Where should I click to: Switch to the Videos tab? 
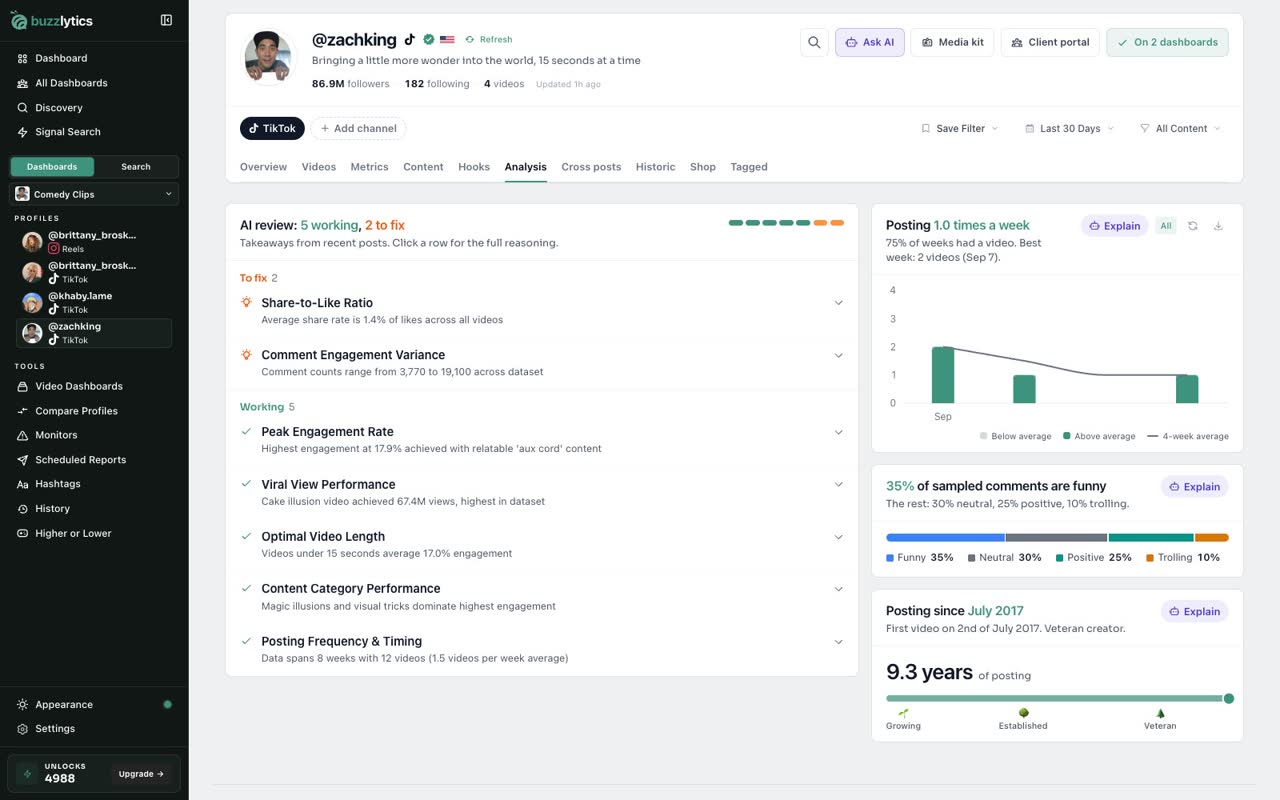tap(319, 167)
